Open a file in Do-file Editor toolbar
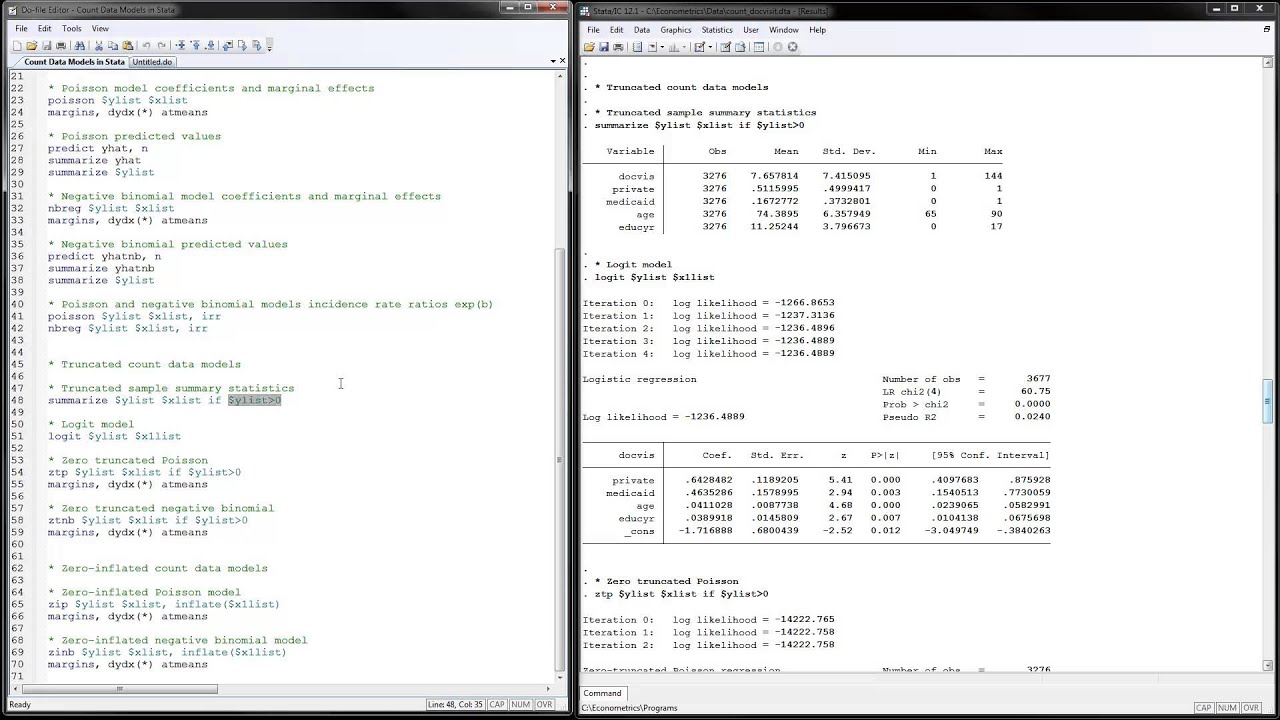1280x720 pixels. click(32, 45)
